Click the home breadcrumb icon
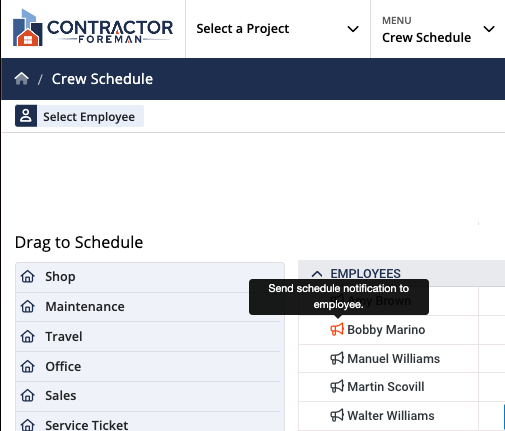The width and height of the screenshot is (505, 431). [x=22, y=79]
